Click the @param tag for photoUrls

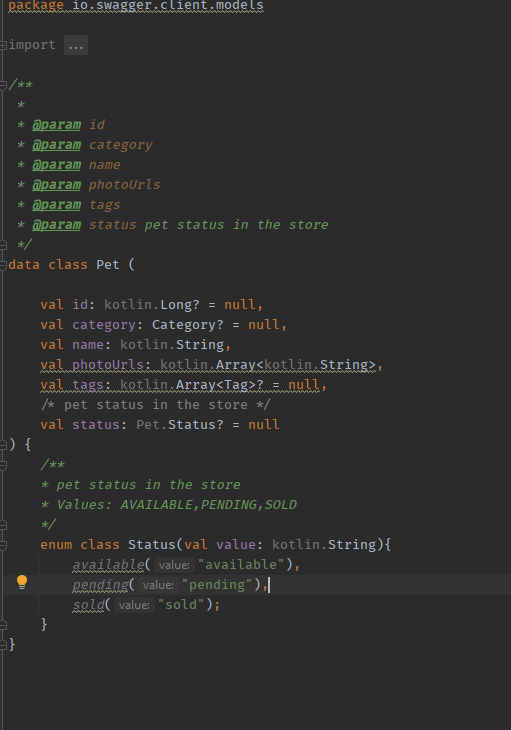pyautogui.click(x=56, y=185)
